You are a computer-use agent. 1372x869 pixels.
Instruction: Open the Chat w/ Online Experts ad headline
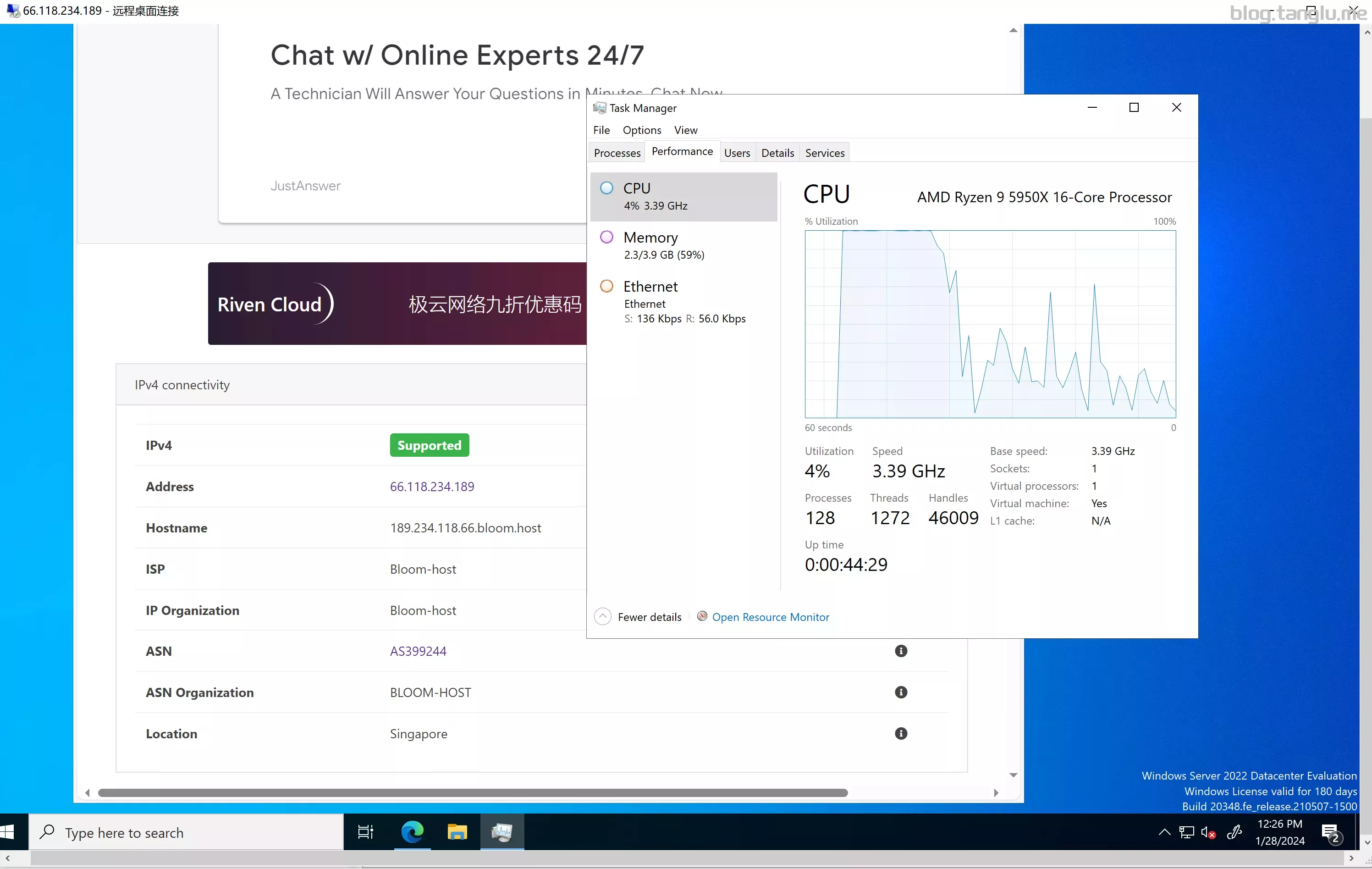point(457,55)
